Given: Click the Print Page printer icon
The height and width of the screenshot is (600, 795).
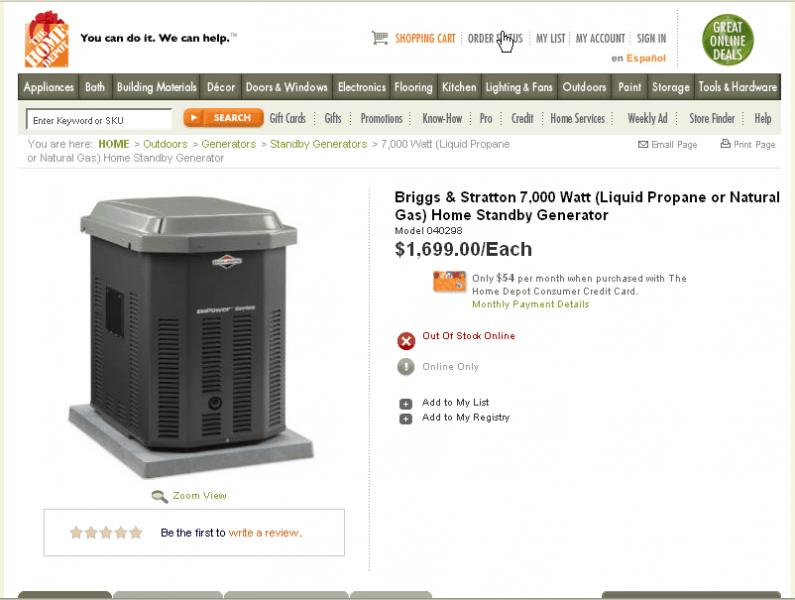Looking at the screenshot, I should [x=726, y=144].
